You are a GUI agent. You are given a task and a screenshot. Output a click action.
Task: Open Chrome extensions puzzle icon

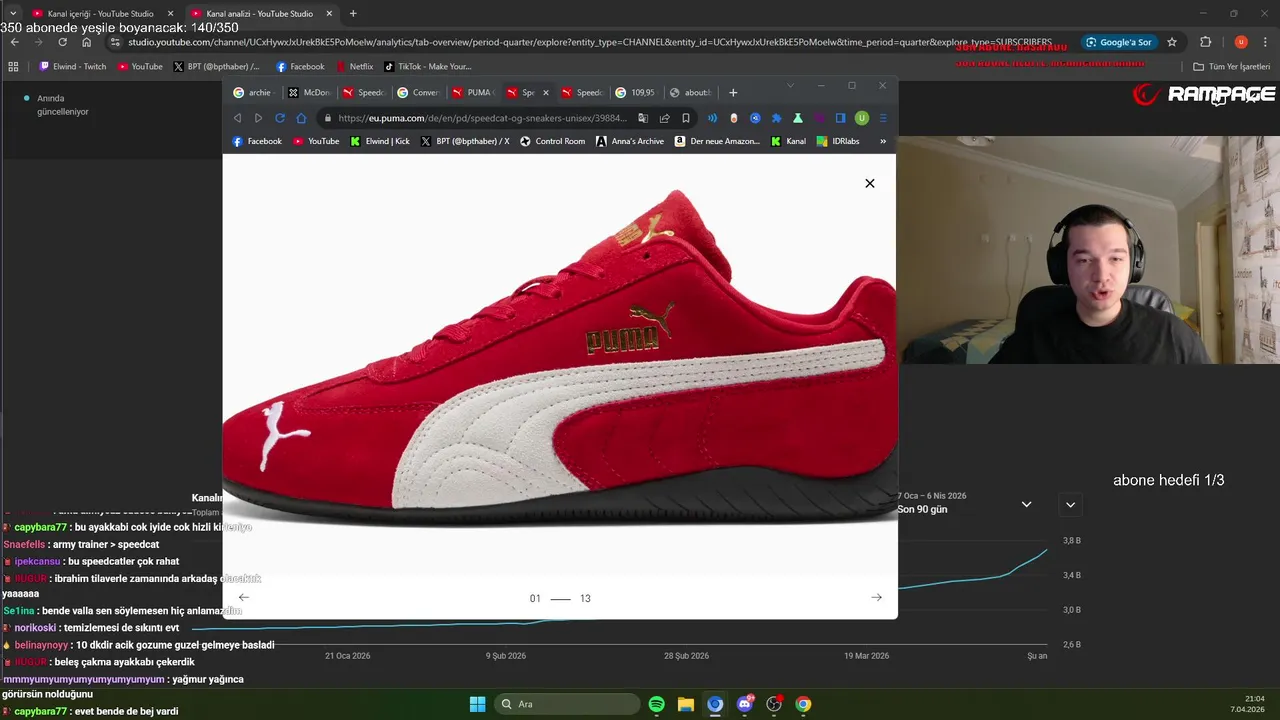(x=1205, y=42)
